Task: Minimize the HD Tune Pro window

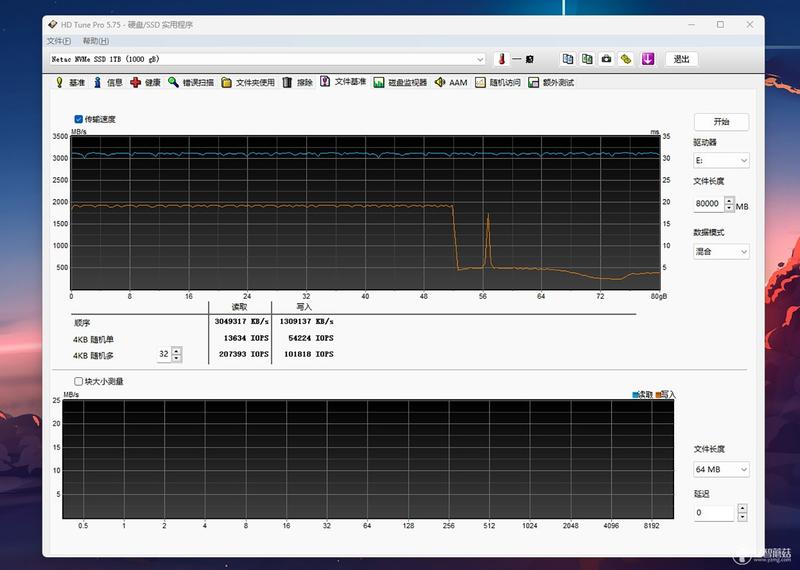Action: tap(691, 24)
